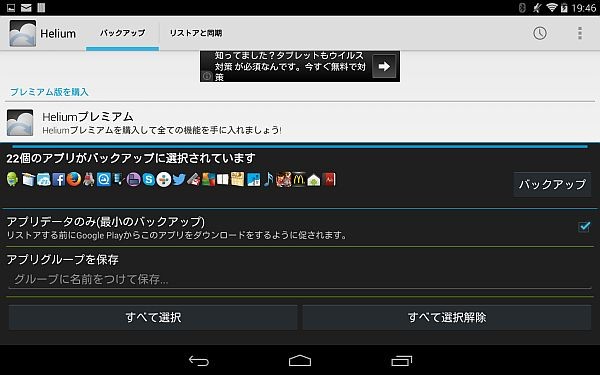Select the cloud with number app icon

tap(44, 179)
